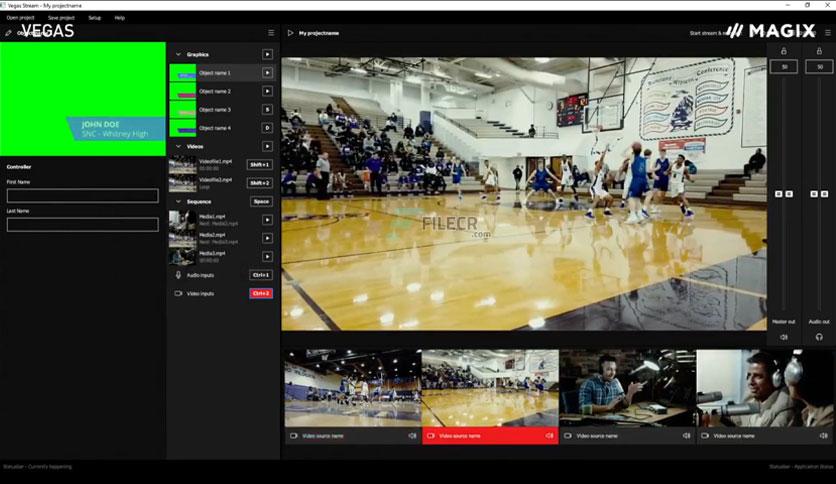This screenshot has width=836, height=484.
Task: Click camera icon on red active source bar
Action: tap(431, 436)
